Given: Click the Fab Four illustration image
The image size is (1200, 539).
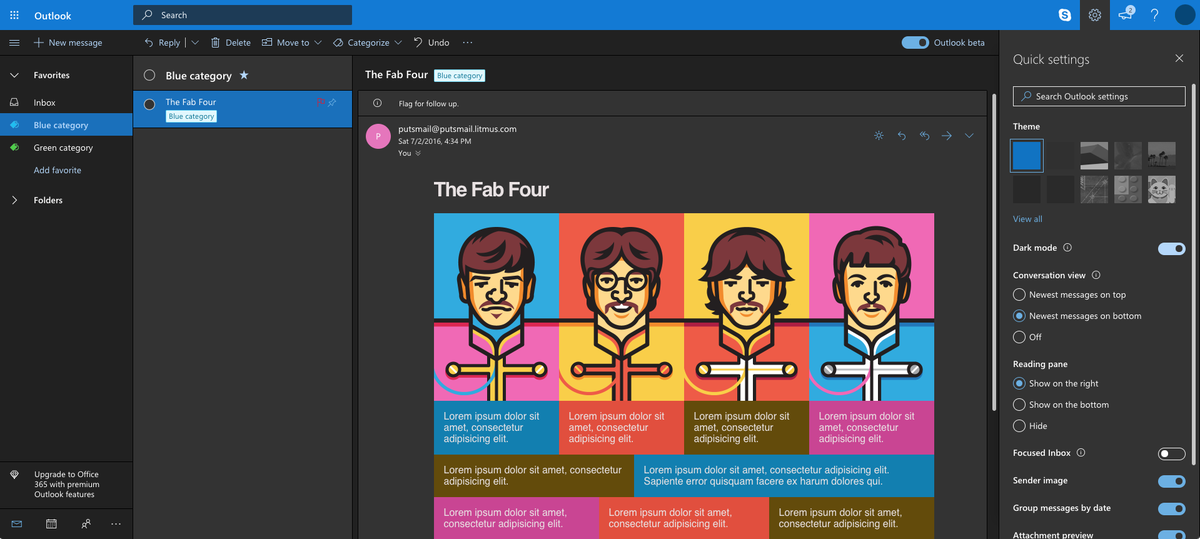Looking at the screenshot, I should click(x=684, y=307).
